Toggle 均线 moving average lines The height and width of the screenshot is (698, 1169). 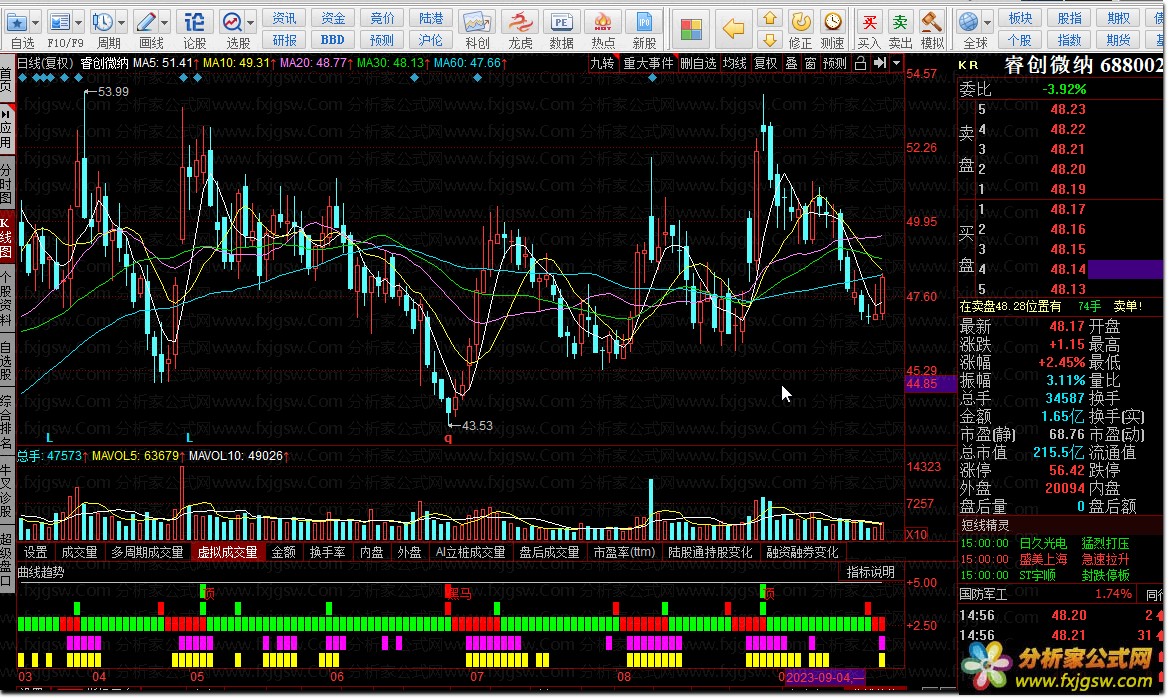pyautogui.click(x=735, y=63)
